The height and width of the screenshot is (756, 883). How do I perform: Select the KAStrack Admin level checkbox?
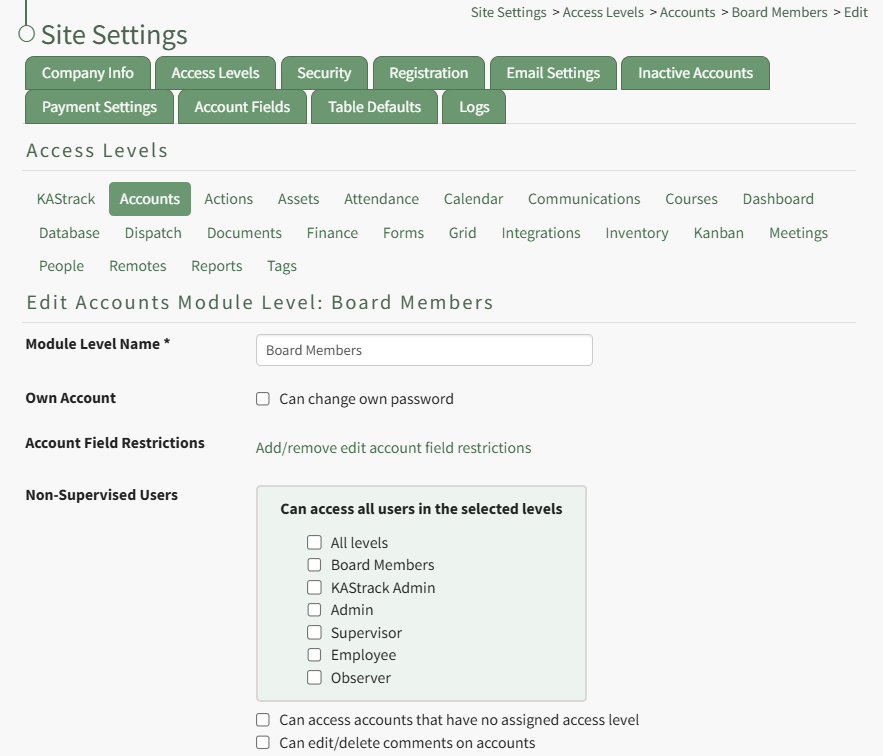tap(314, 588)
